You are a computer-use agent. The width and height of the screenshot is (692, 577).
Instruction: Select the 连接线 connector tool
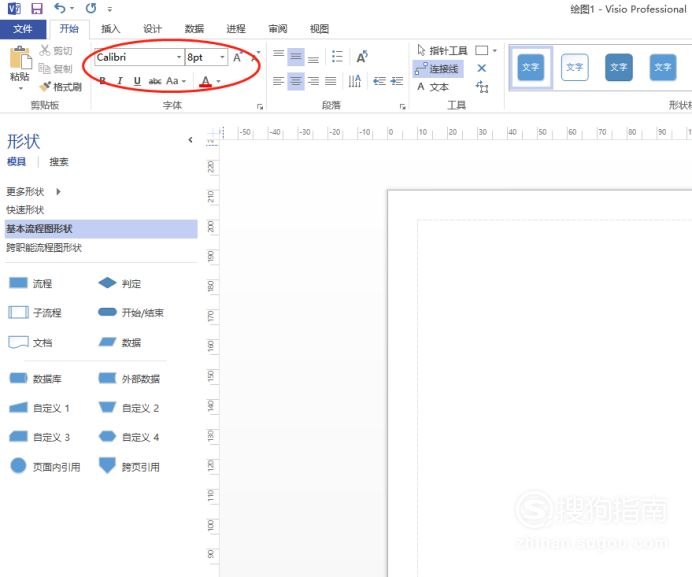[438, 69]
